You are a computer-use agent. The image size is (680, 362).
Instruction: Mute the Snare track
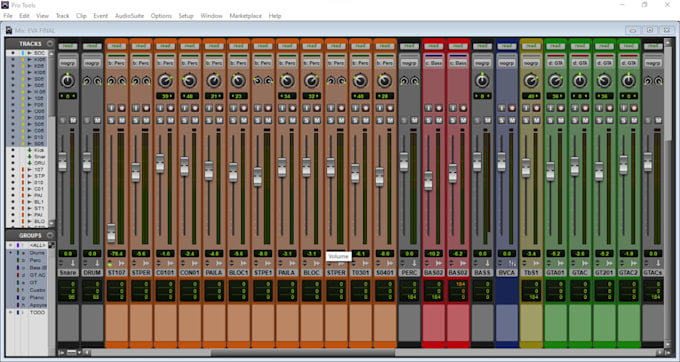point(73,120)
